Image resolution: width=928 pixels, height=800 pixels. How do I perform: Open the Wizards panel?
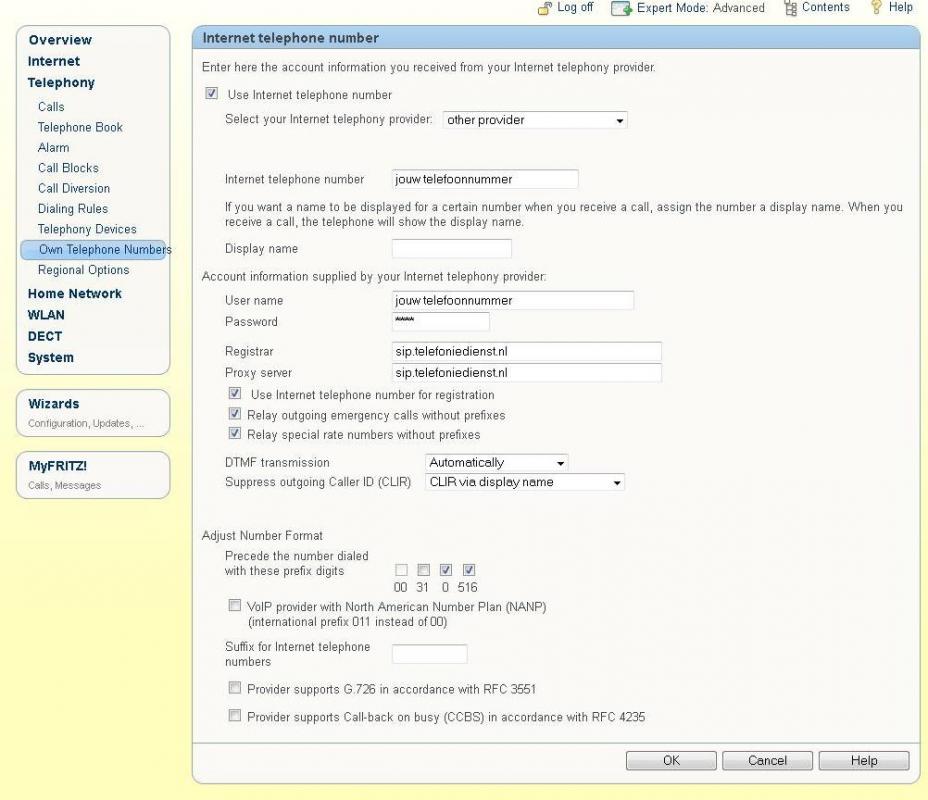[93, 412]
